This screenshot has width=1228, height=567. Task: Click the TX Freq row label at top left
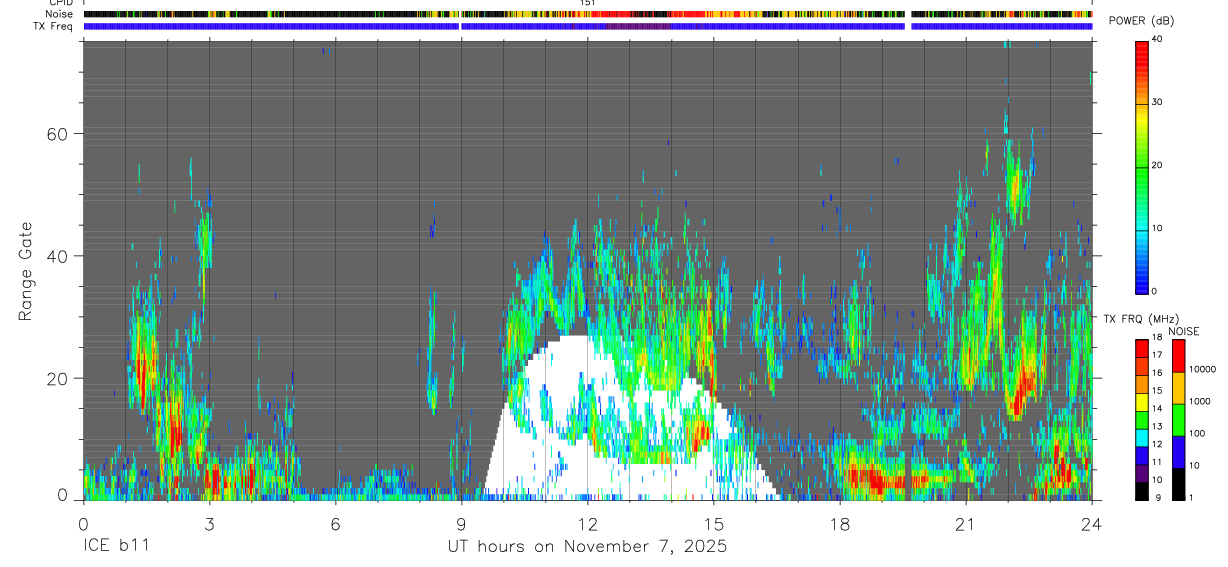point(53,26)
